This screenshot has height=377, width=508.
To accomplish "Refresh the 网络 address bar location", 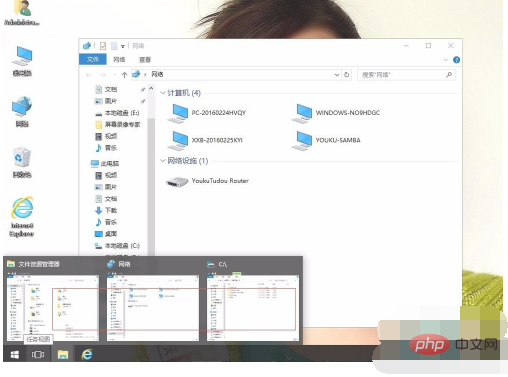I will [x=347, y=75].
